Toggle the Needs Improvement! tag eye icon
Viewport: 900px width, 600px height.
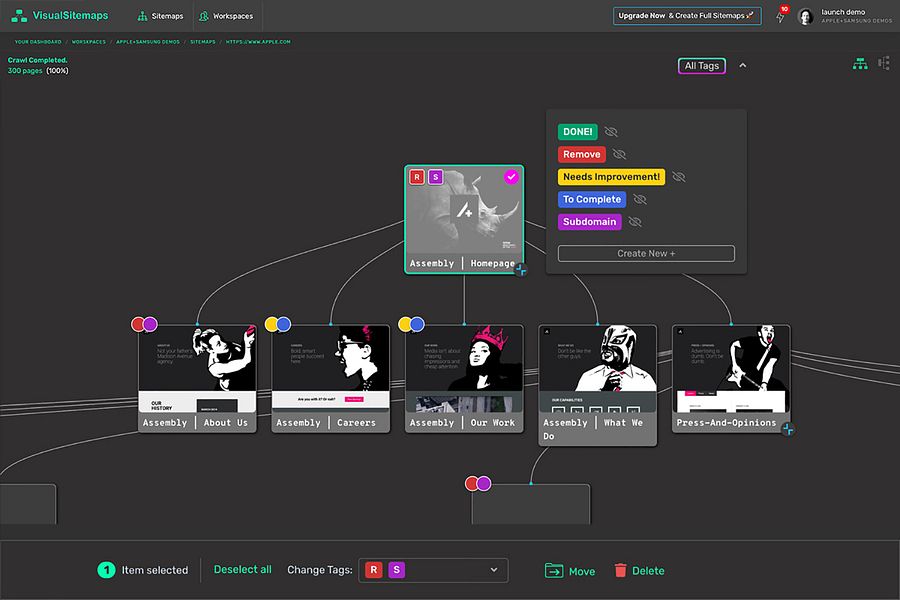[x=677, y=176]
